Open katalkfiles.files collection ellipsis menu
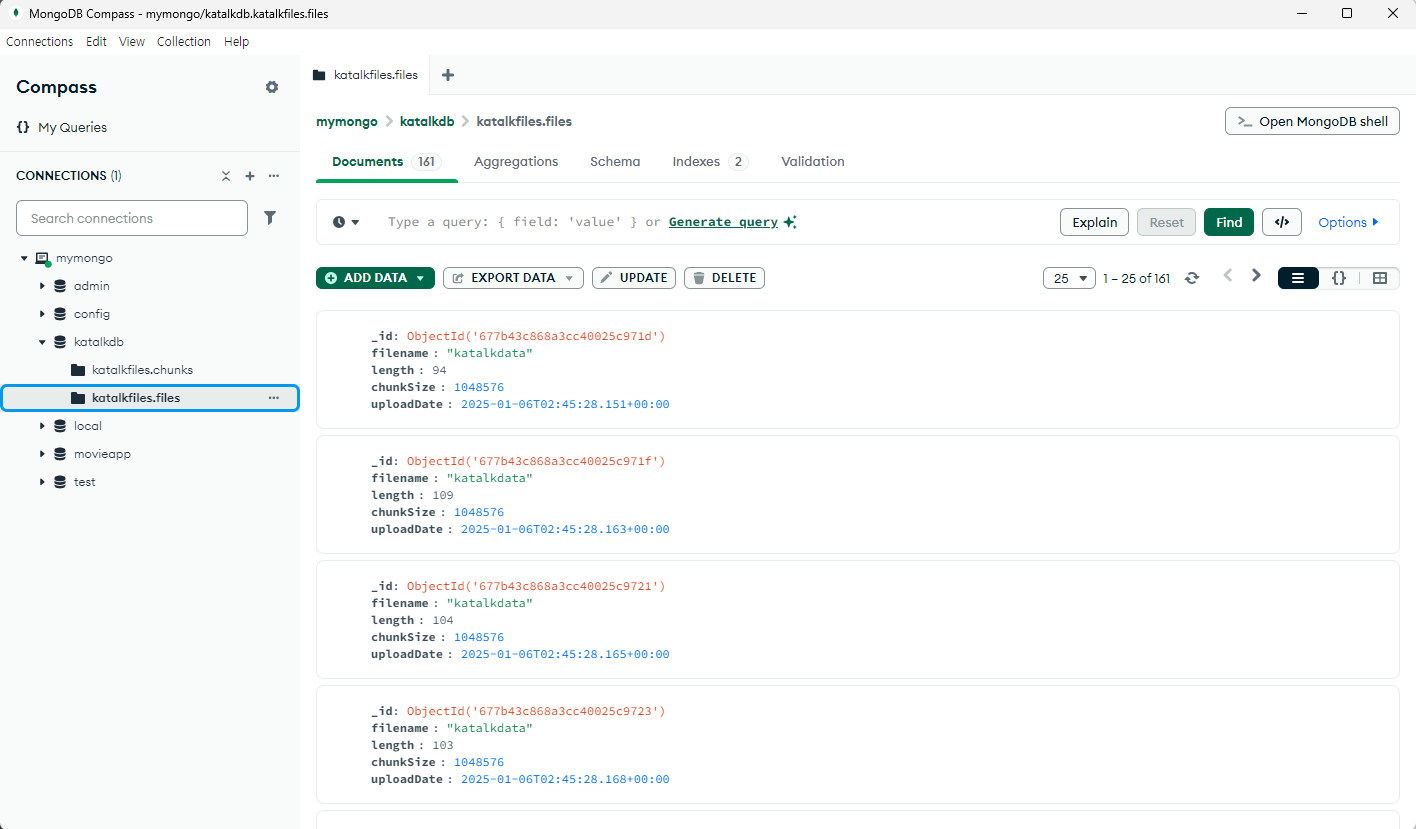 click(274, 398)
